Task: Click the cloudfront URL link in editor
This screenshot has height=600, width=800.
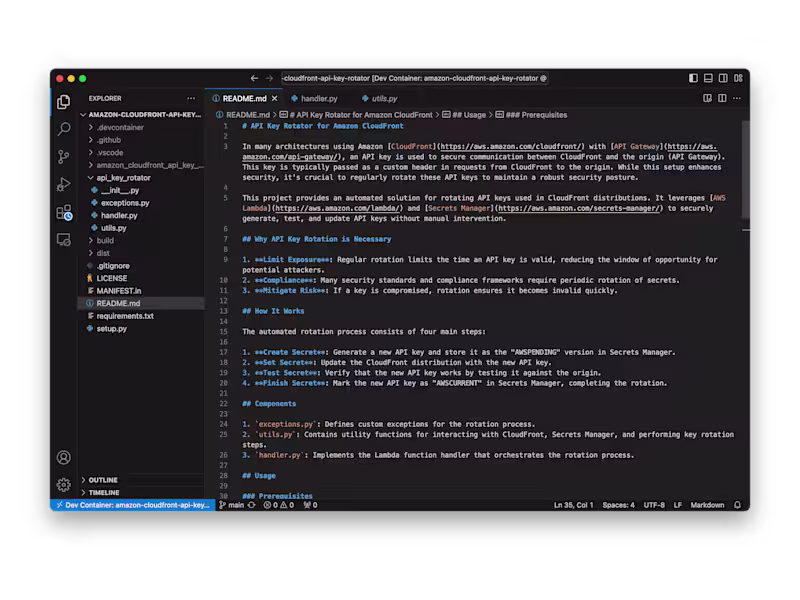Action: click(x=511, y=146)
